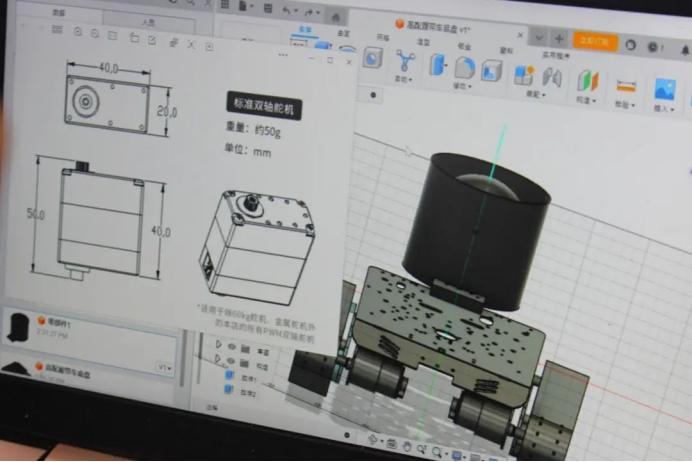Click the image viewer edit pencil icon

click(x=152, y=40)
